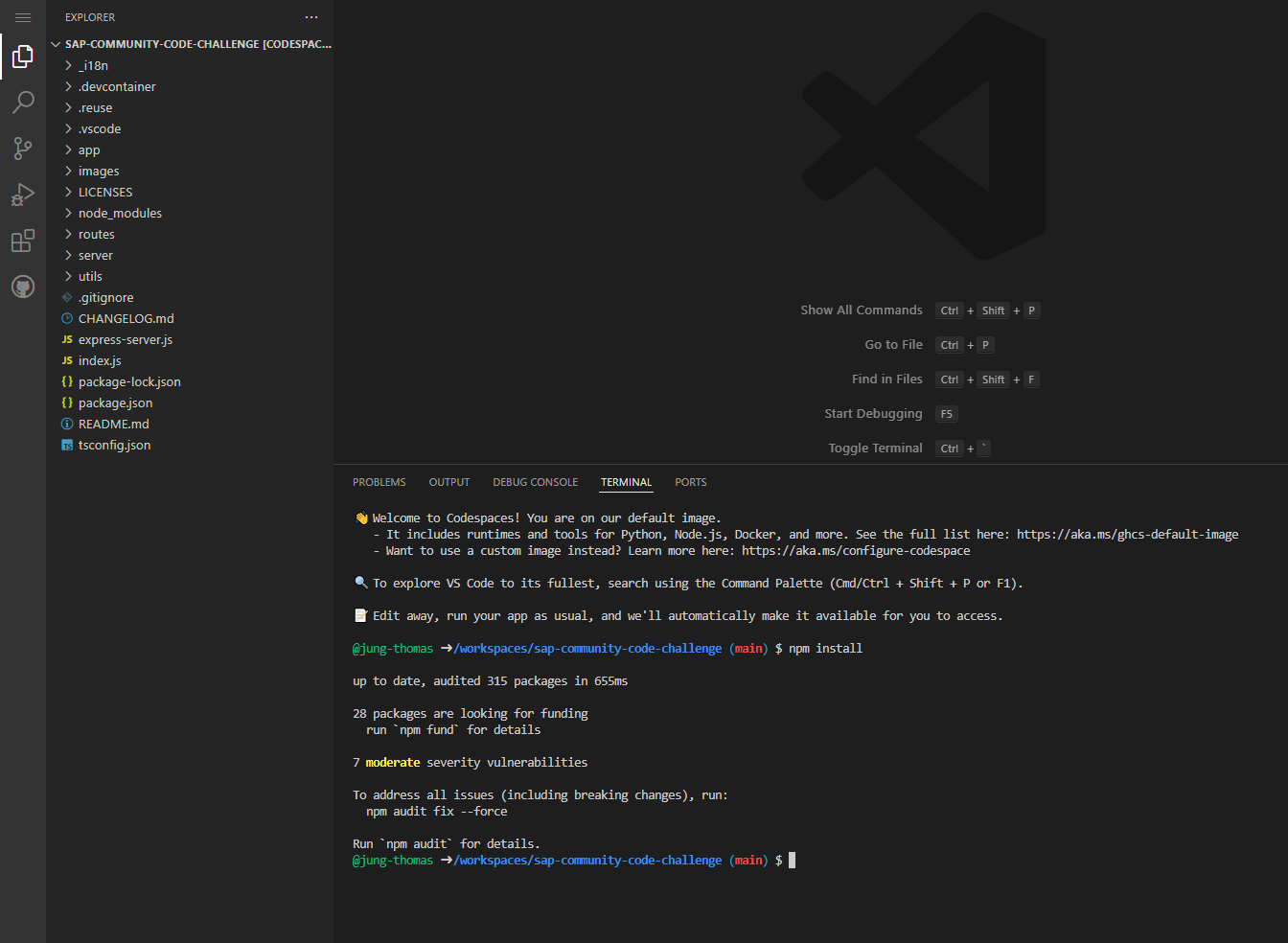Open the tsconfig.json file
This screenshot has width=1288, height=943.
pos(114,445)
